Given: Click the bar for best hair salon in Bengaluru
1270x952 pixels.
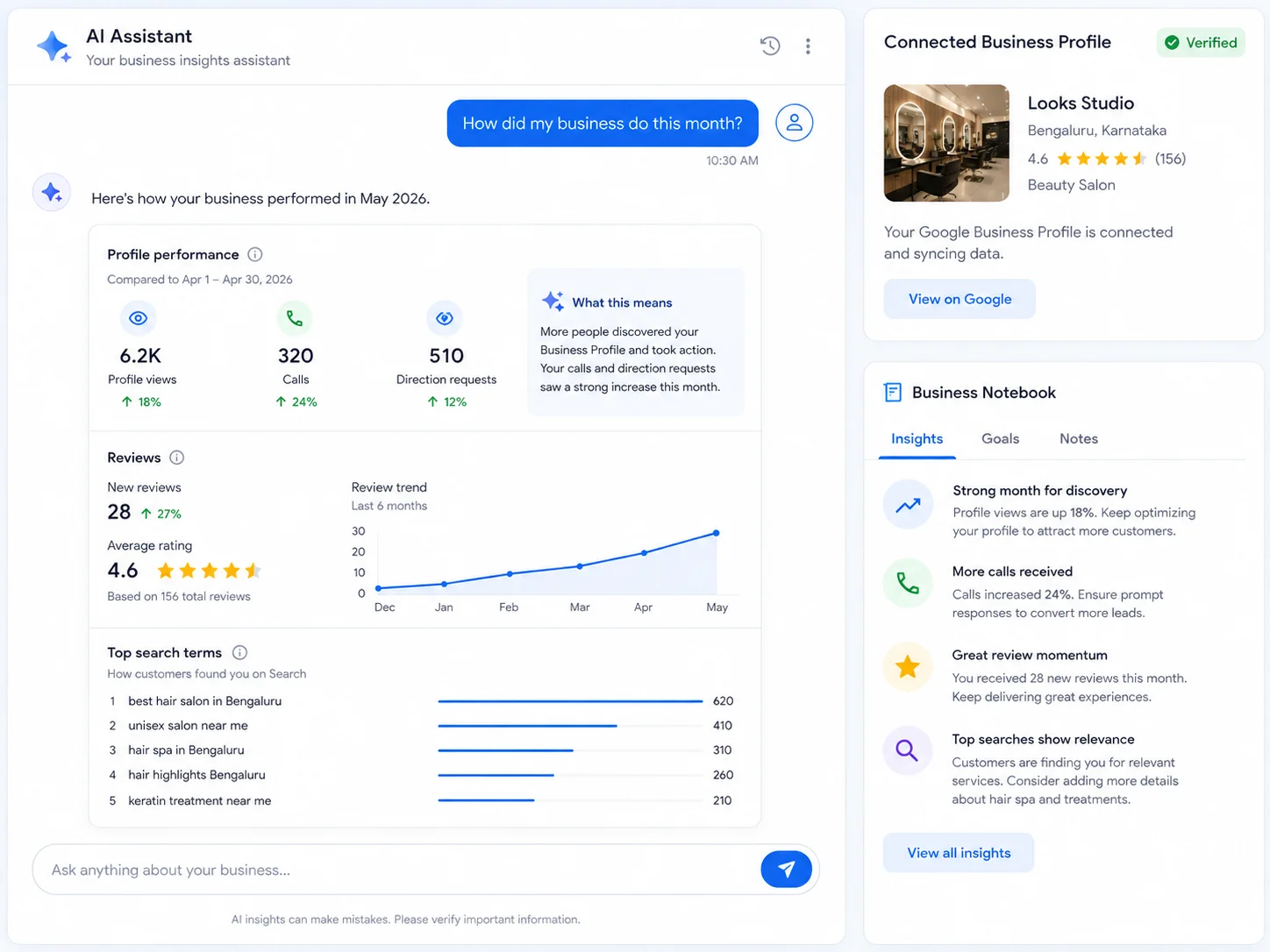Looking at the screenshot, I should 570,701.
